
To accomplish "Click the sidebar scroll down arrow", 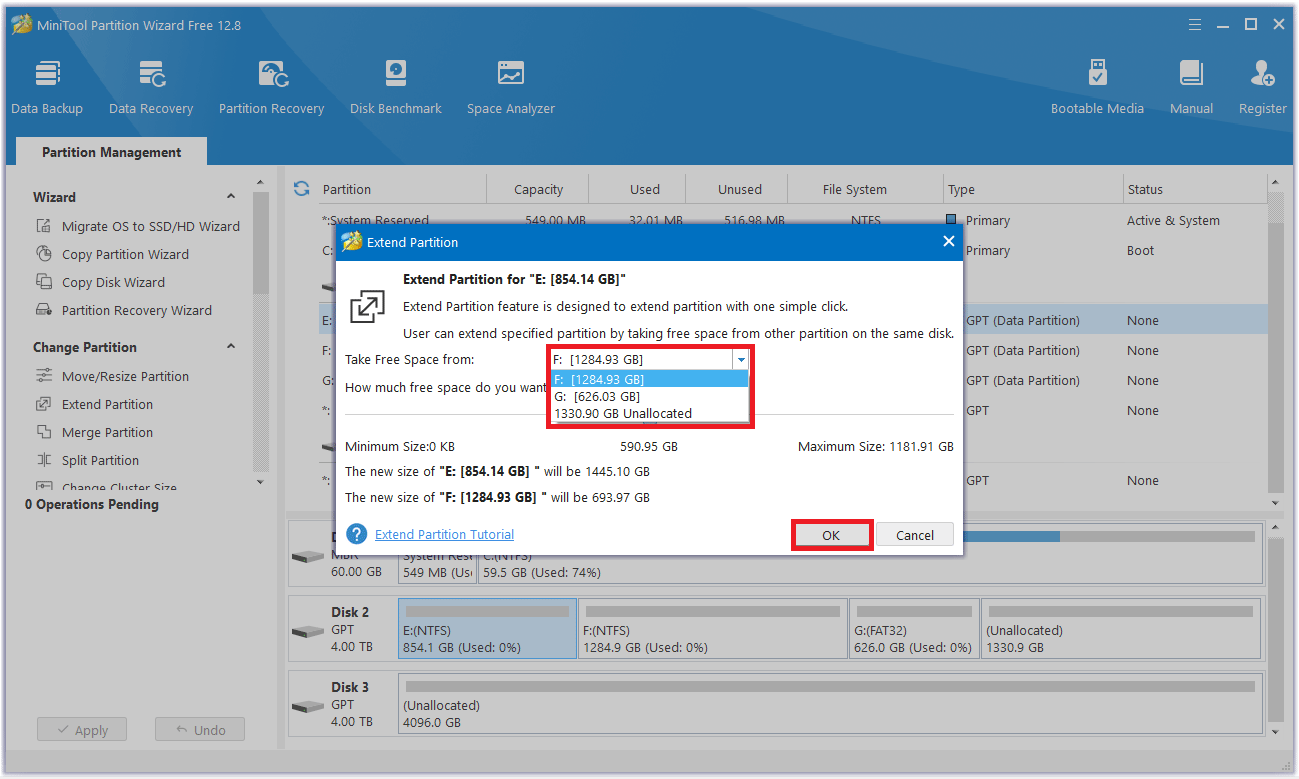I will (260, 482).
